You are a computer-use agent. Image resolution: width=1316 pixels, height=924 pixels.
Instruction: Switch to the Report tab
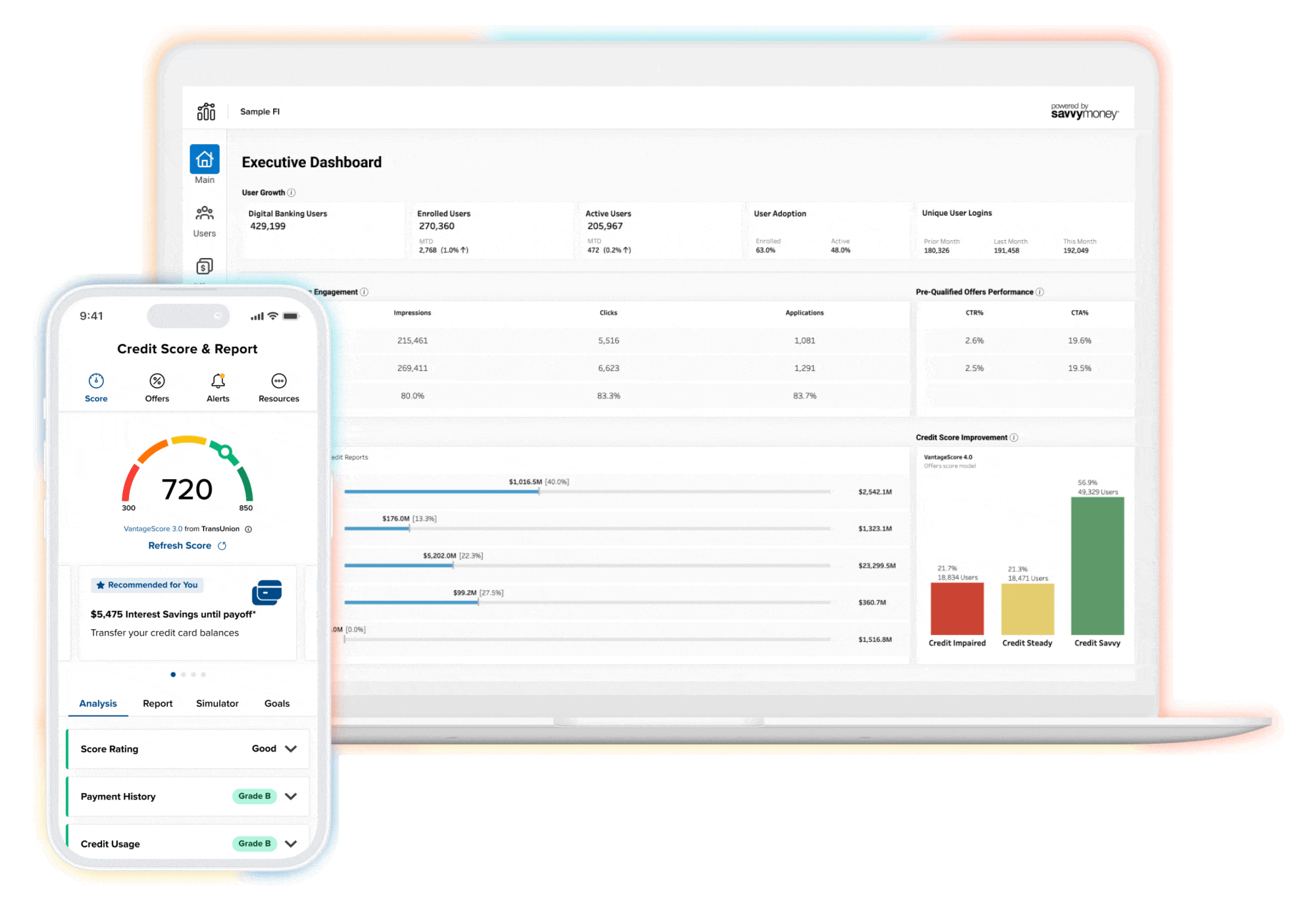[x=157, y=703]
